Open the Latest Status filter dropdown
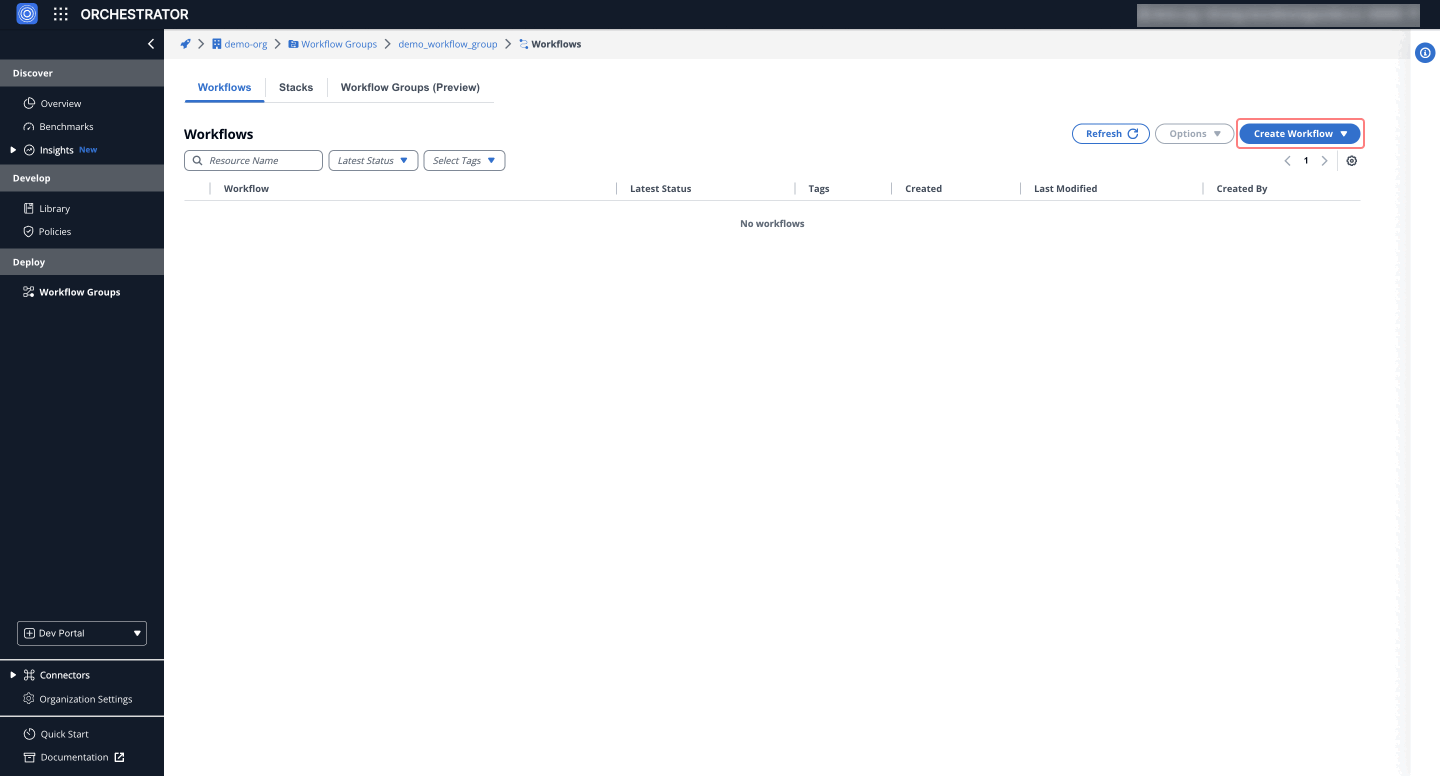1440x776 pixels. pos(372,160)
